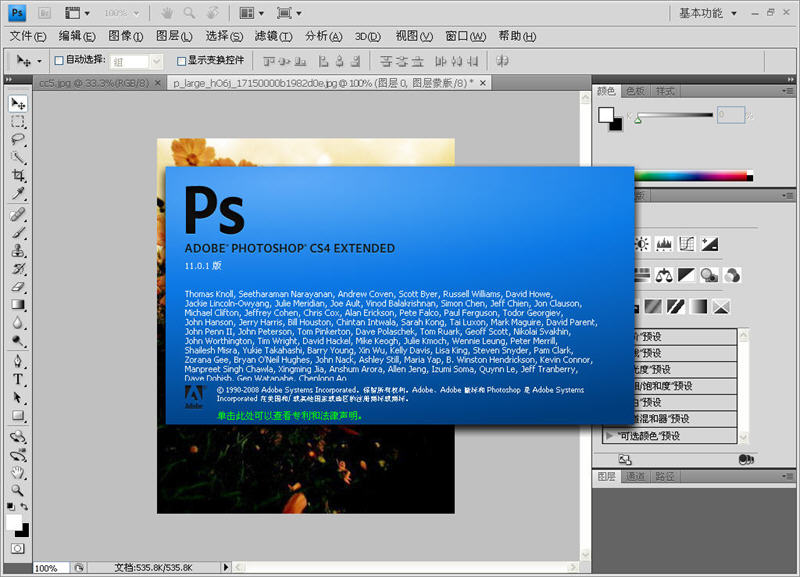Open the View Extras dropdown
This screenshot has height=577, width=800.
pos(77,13)
